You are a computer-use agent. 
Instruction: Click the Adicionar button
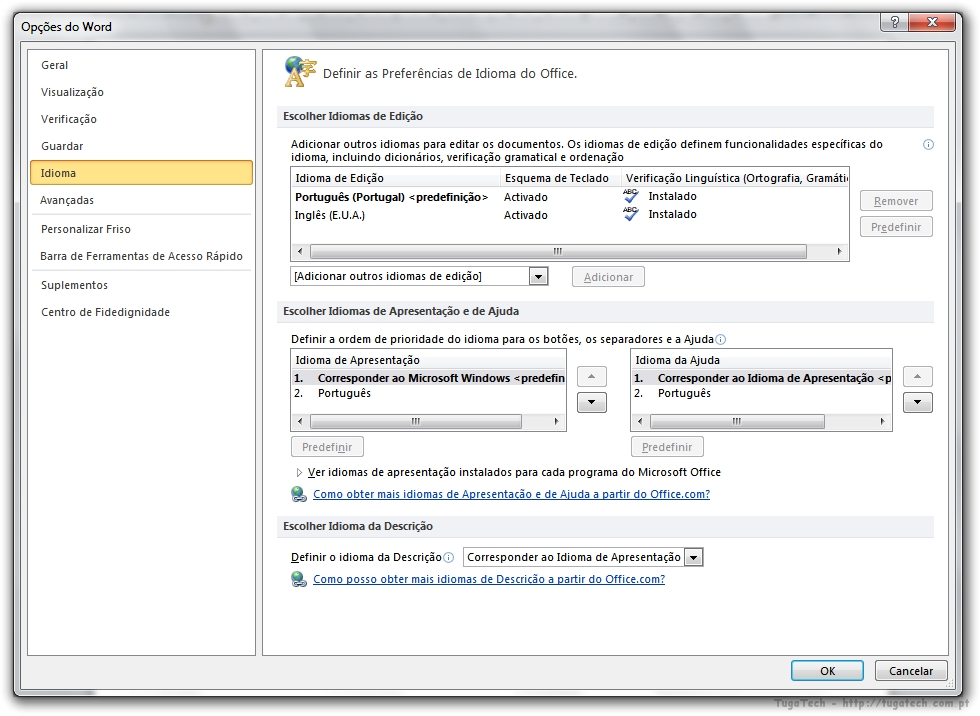click(x=608, y=277)
